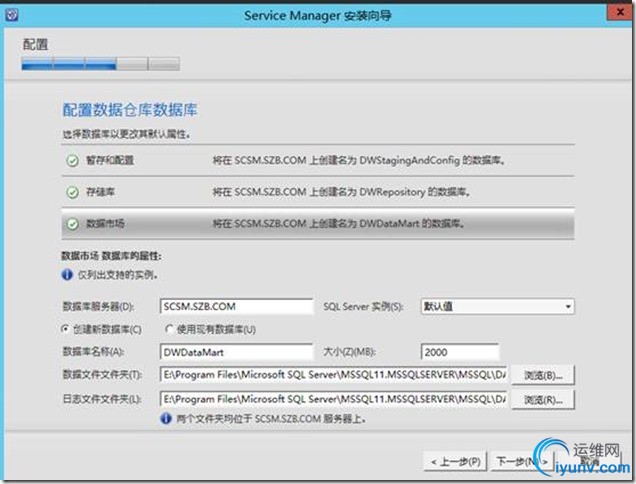Click the DWStagingAndConfig description text
Screen dimensions: 636x484
(x=360, y=161)
